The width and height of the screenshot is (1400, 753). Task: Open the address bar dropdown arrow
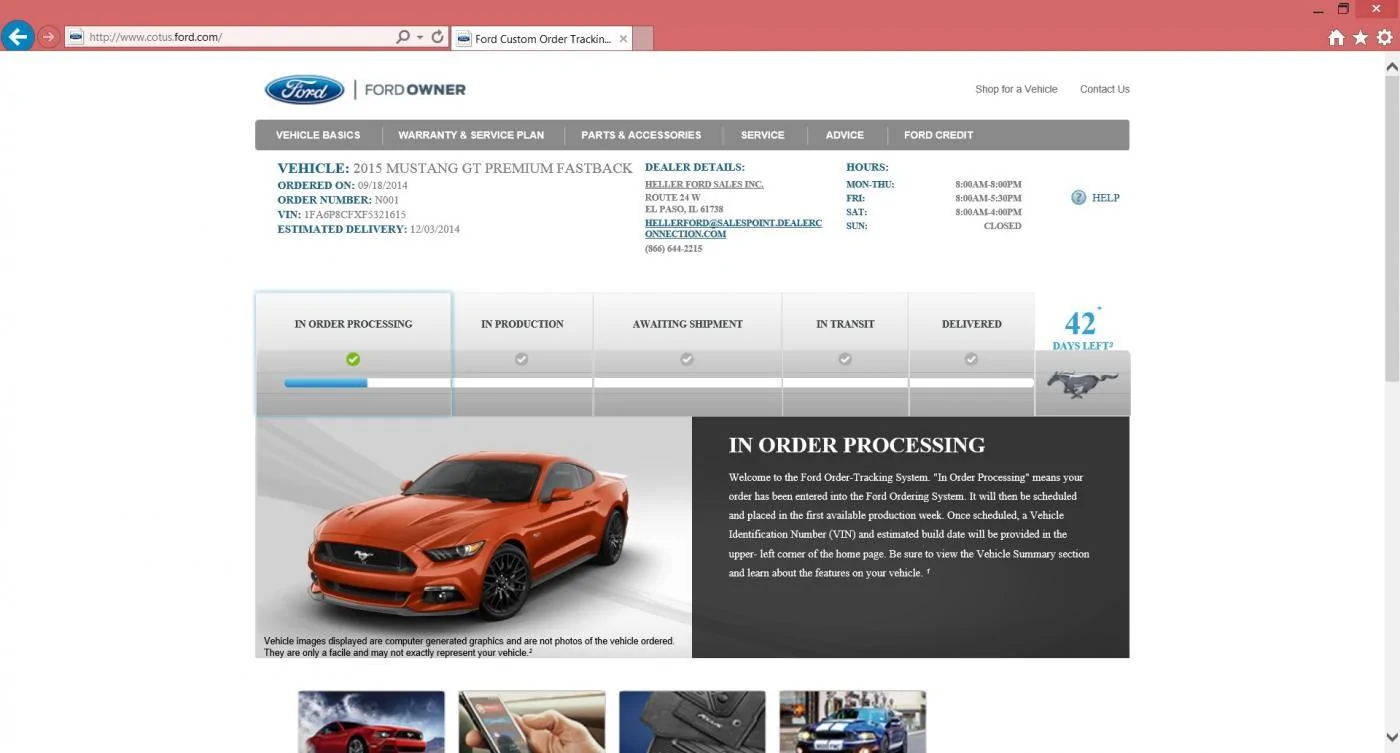pos(420,37)
